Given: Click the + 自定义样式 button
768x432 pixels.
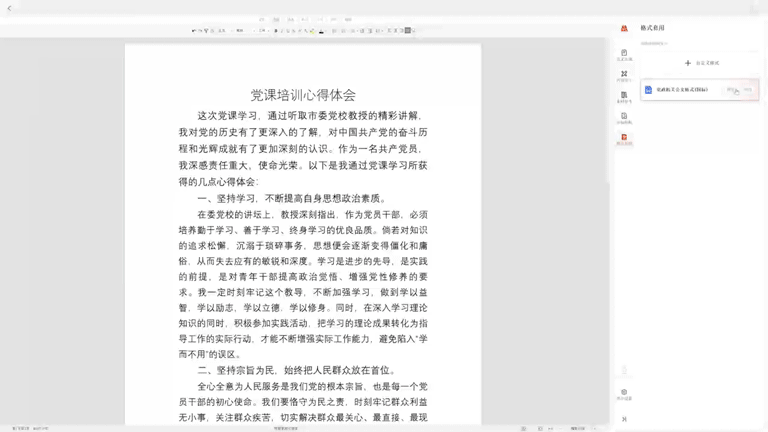Looking at the screenshot, I should click(x=701, y=63).
